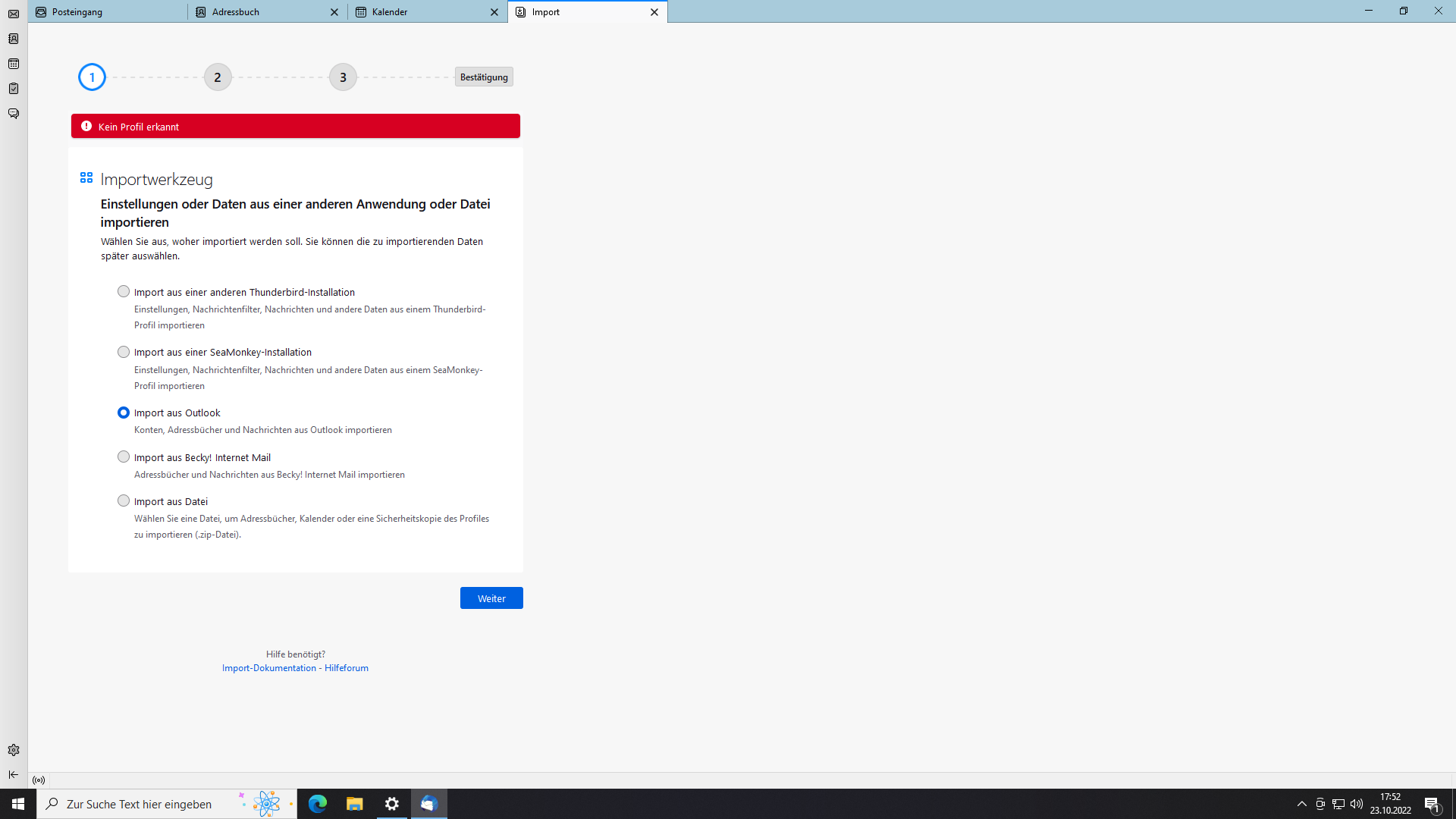Open Chat sidebar icon
Image resolution: width=1456 pixels, height=819 pixels.
[x=14, y=114]
